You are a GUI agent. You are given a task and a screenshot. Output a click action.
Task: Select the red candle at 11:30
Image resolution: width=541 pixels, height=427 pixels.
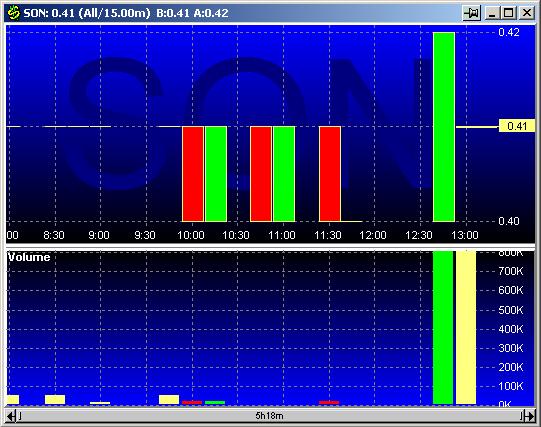tap(330, 174)
